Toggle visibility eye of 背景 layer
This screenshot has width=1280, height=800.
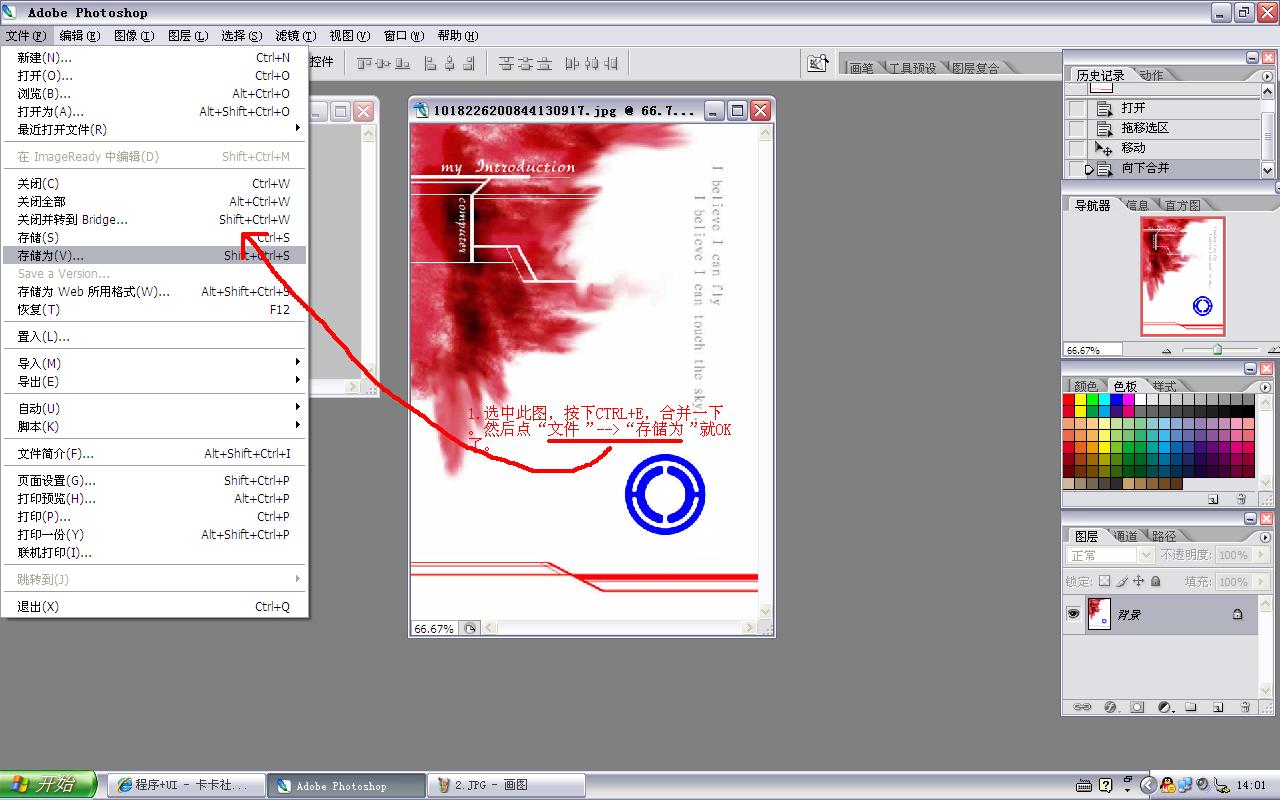[1073, 614]
